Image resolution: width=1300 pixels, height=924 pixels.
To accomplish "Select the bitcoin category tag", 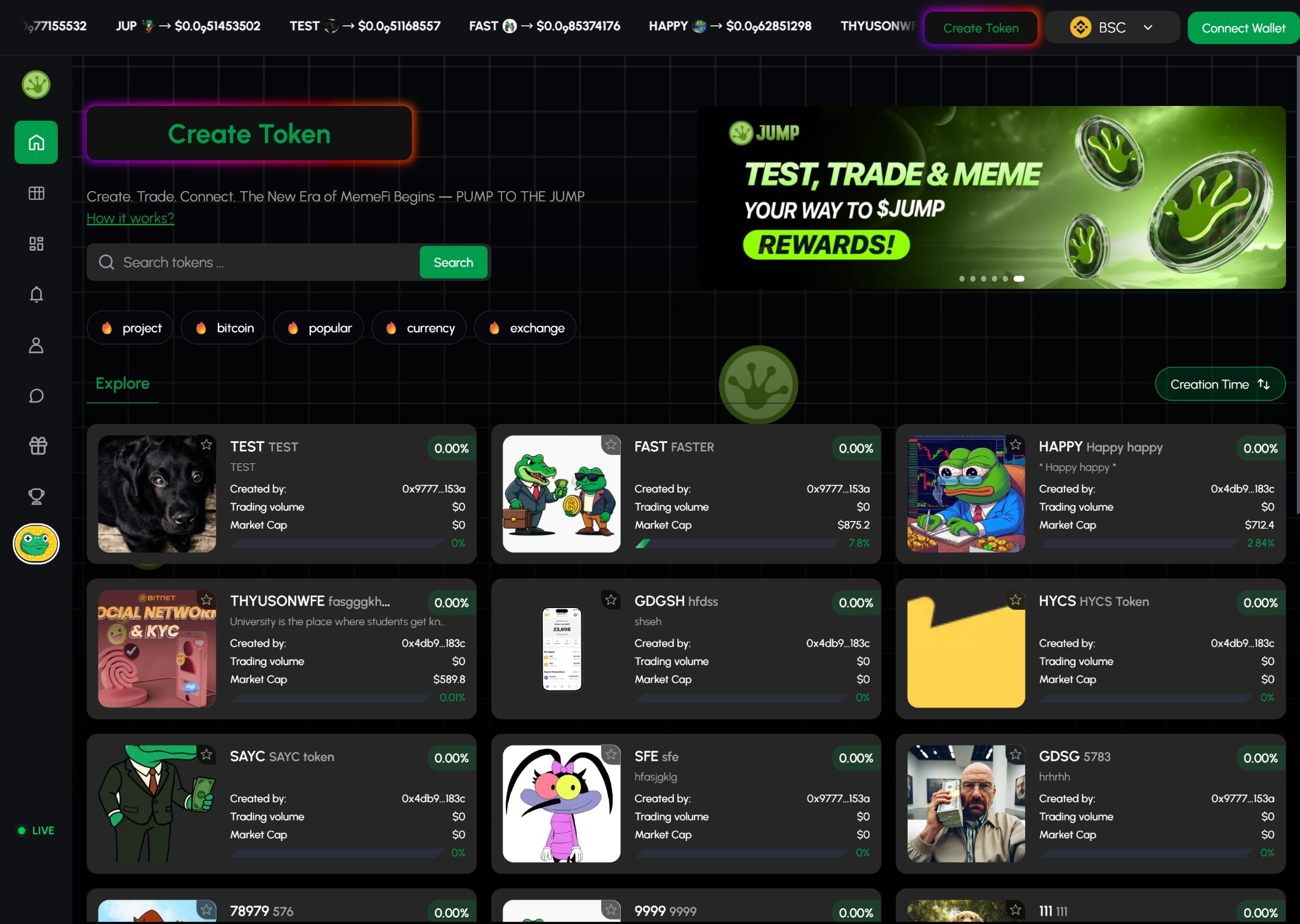I will click(223, 328).
